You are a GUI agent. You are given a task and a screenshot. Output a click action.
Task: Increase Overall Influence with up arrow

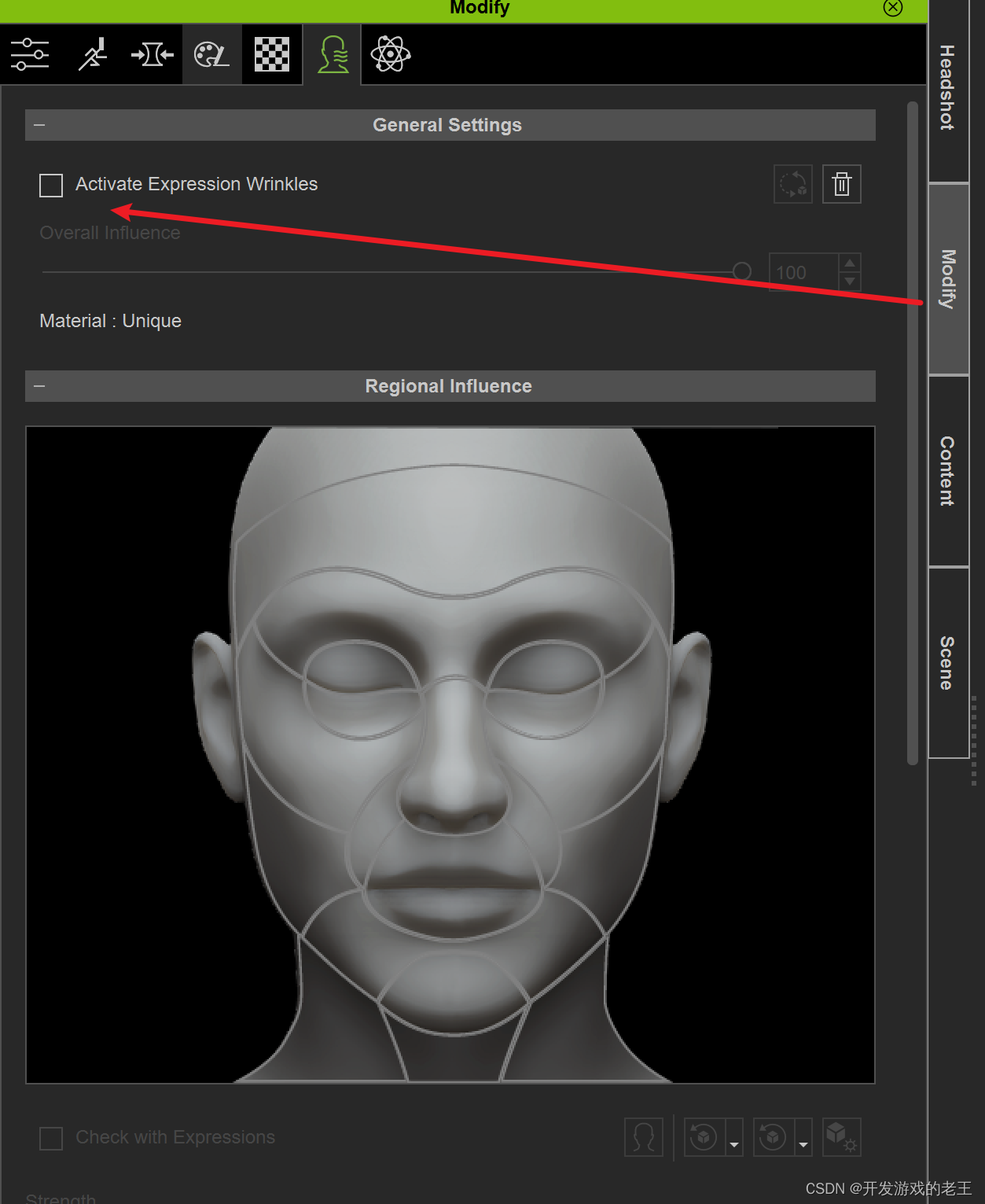pyautogui.click(x=850, y=263)
